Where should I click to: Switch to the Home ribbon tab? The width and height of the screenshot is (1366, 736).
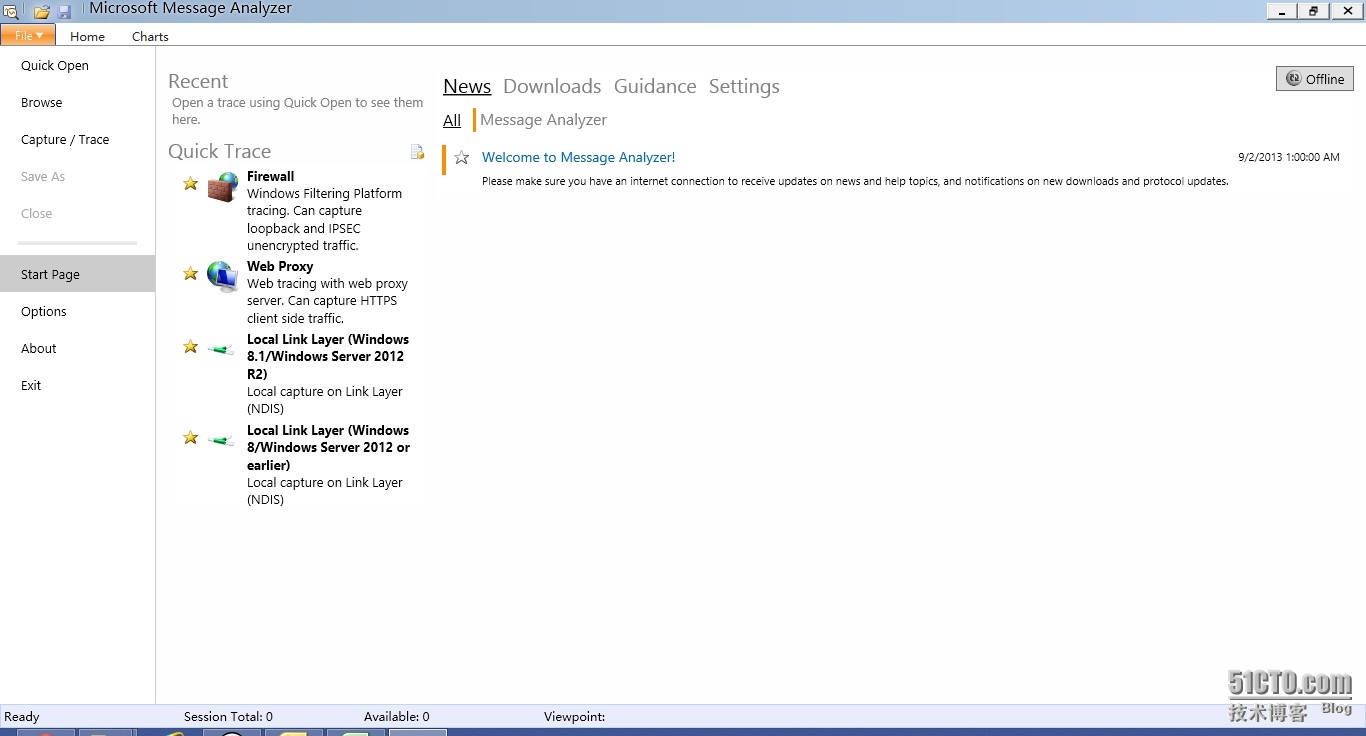click(x=87, y=36)
